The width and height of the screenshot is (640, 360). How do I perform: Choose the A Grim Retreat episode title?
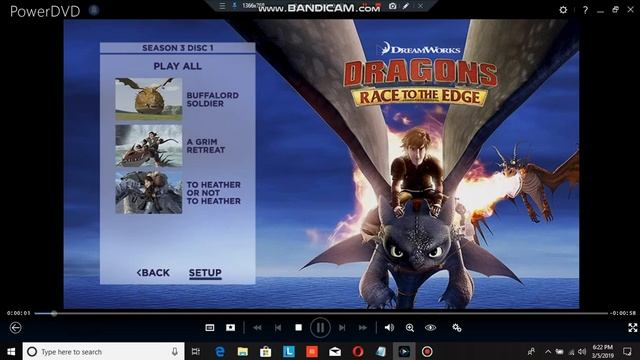pyautogui.click(x=206, y=146)
